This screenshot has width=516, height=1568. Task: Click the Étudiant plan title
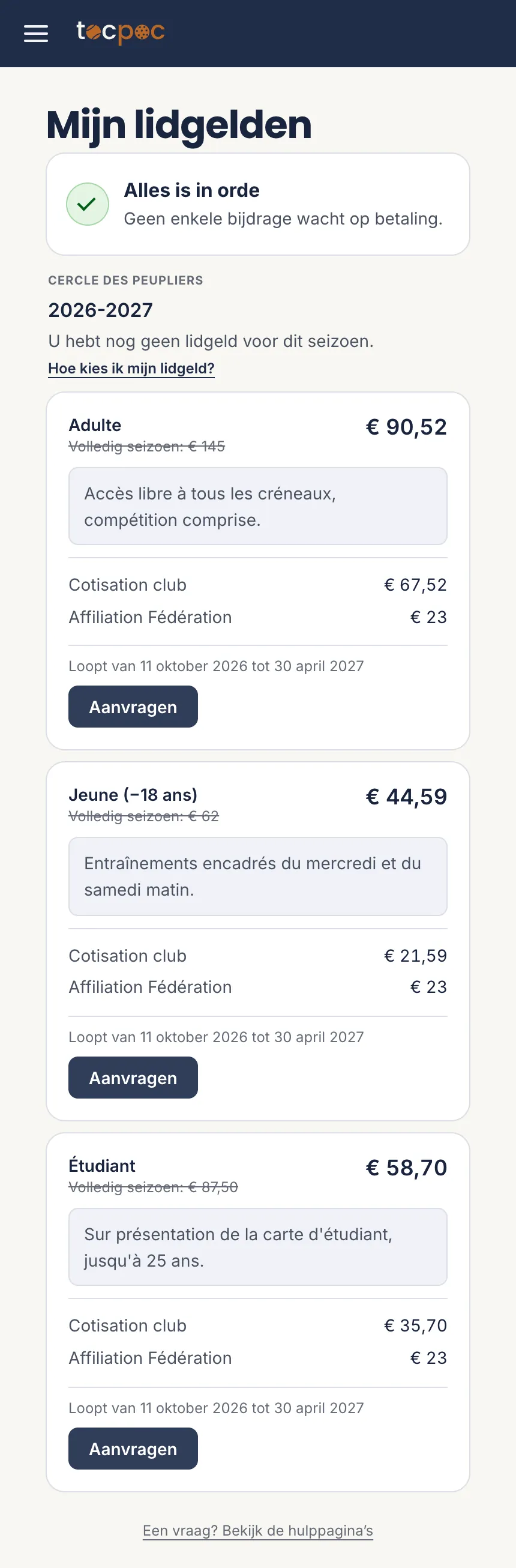[102, 1165]
